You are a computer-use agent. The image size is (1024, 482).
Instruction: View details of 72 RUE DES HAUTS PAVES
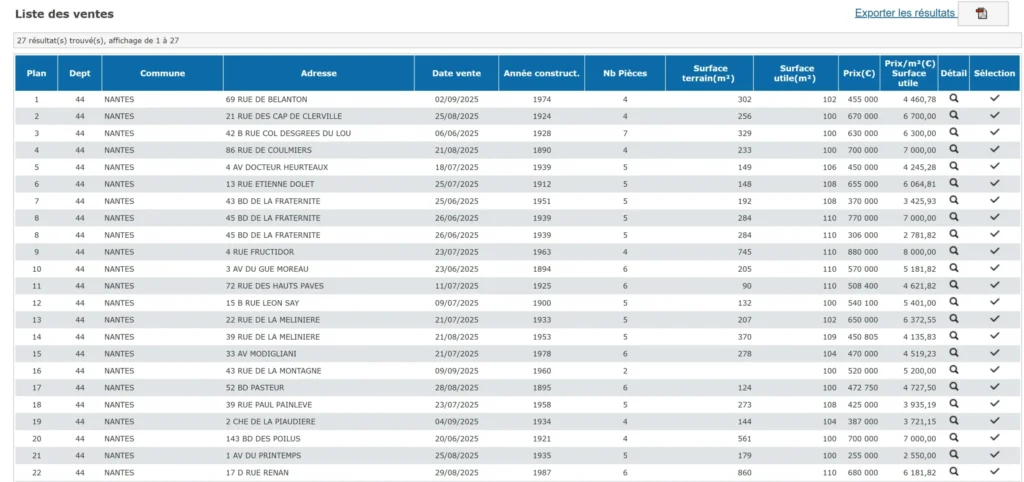click(x=954, y=285)
